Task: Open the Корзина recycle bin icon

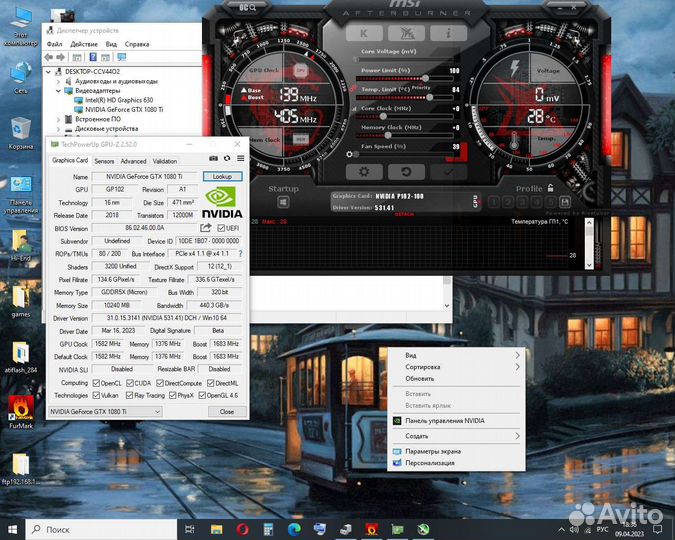Action: [21, 133]
